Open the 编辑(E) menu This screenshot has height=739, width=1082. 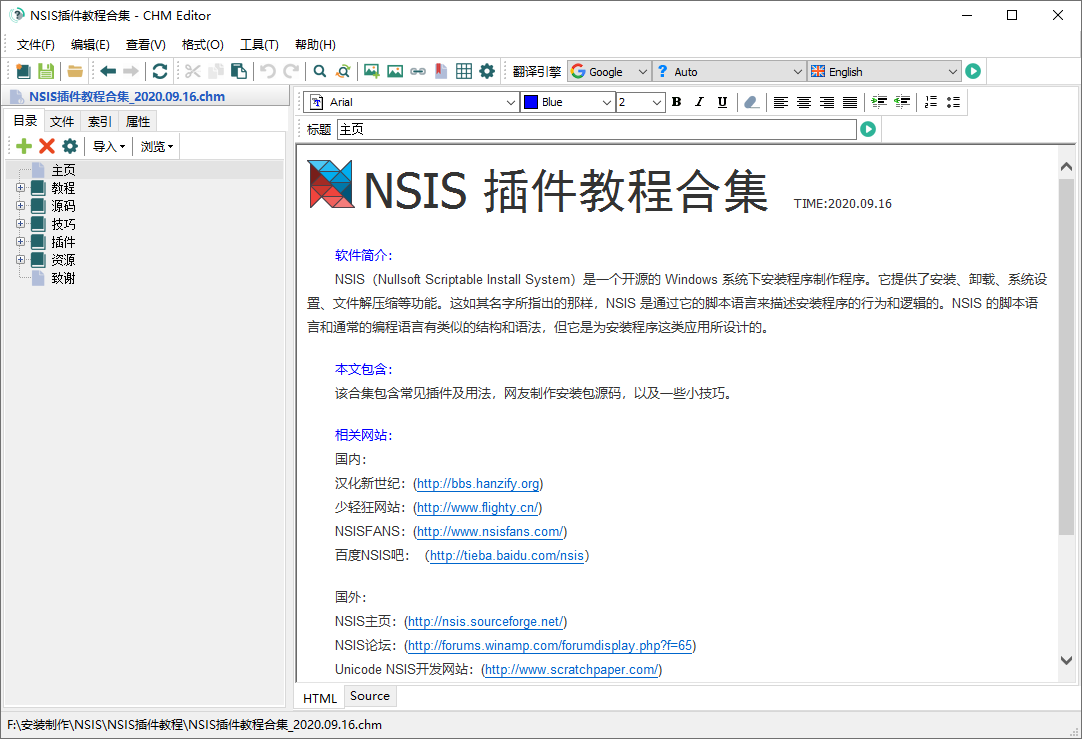coord(90,45)
